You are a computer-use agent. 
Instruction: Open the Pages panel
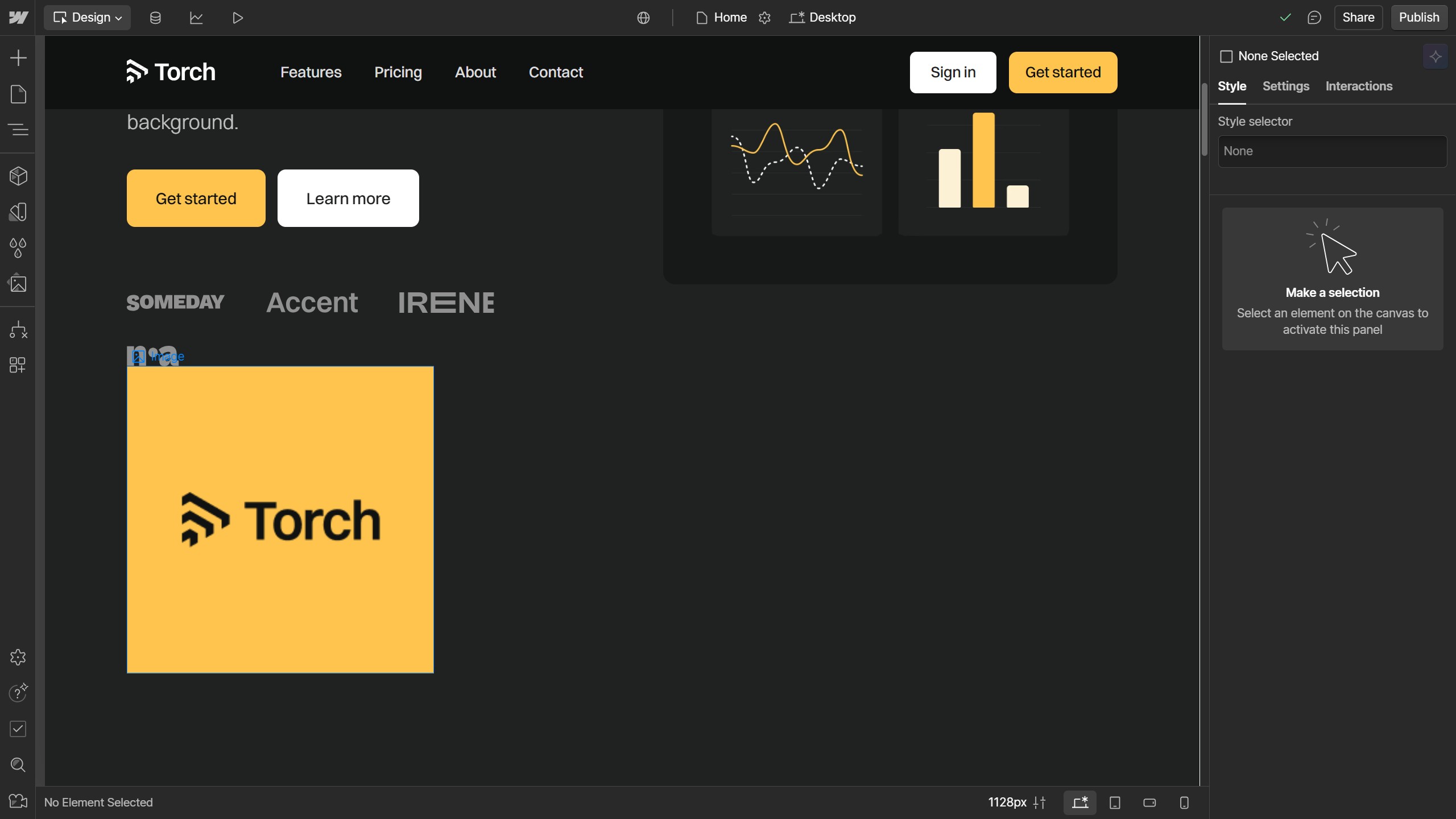click(18, 94)
